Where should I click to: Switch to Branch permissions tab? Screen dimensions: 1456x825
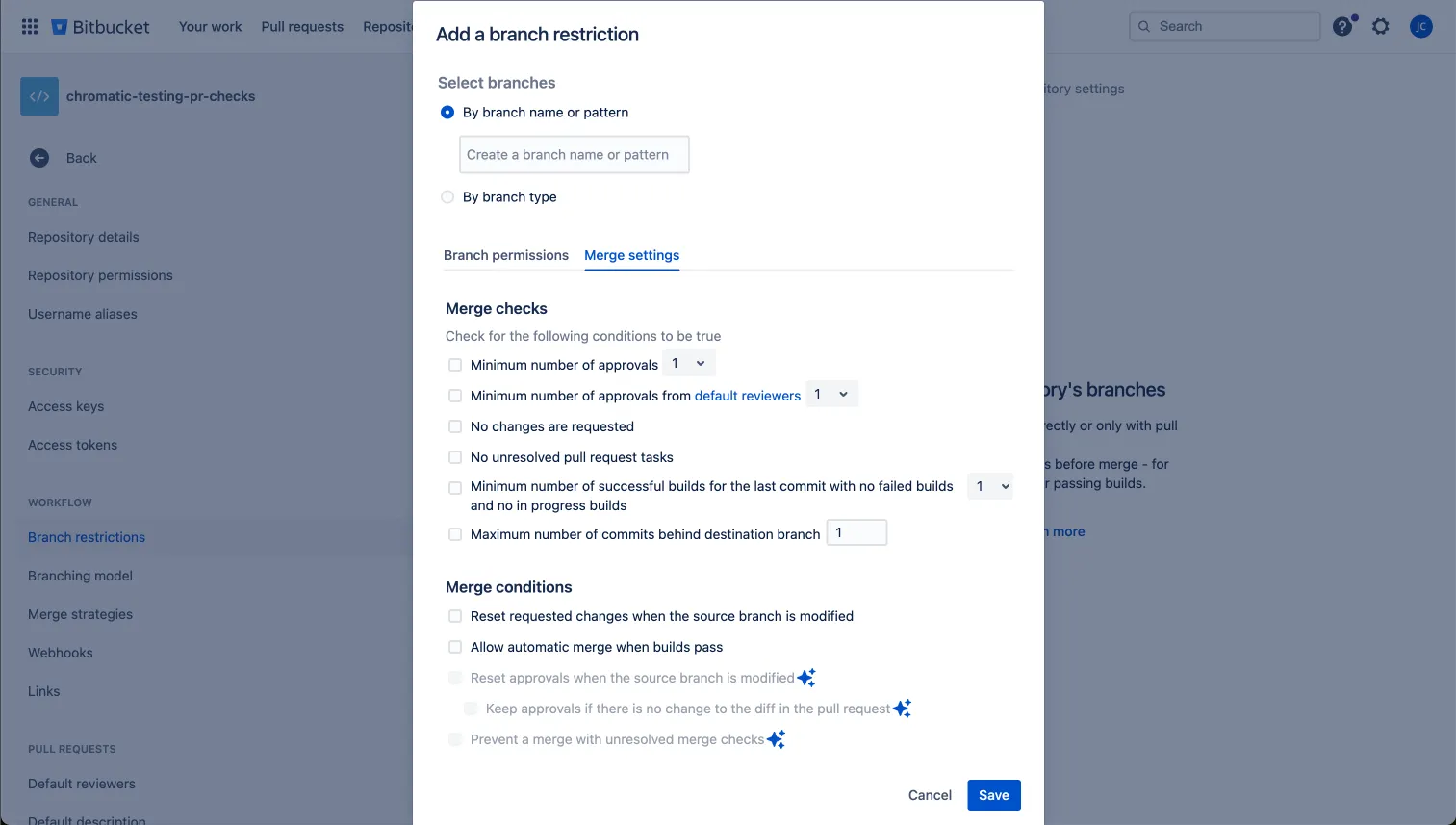(506, 255)
